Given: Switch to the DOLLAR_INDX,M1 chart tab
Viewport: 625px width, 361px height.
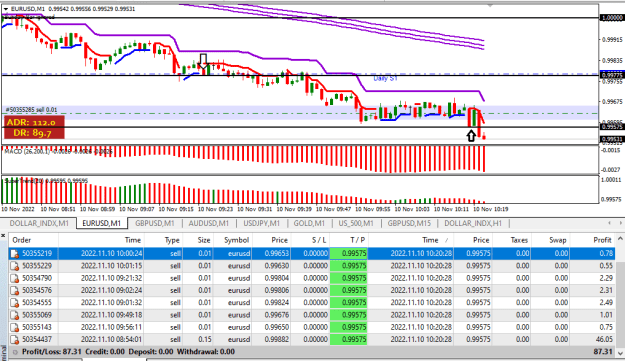Looking at the screenshot, I should (39, 224).
